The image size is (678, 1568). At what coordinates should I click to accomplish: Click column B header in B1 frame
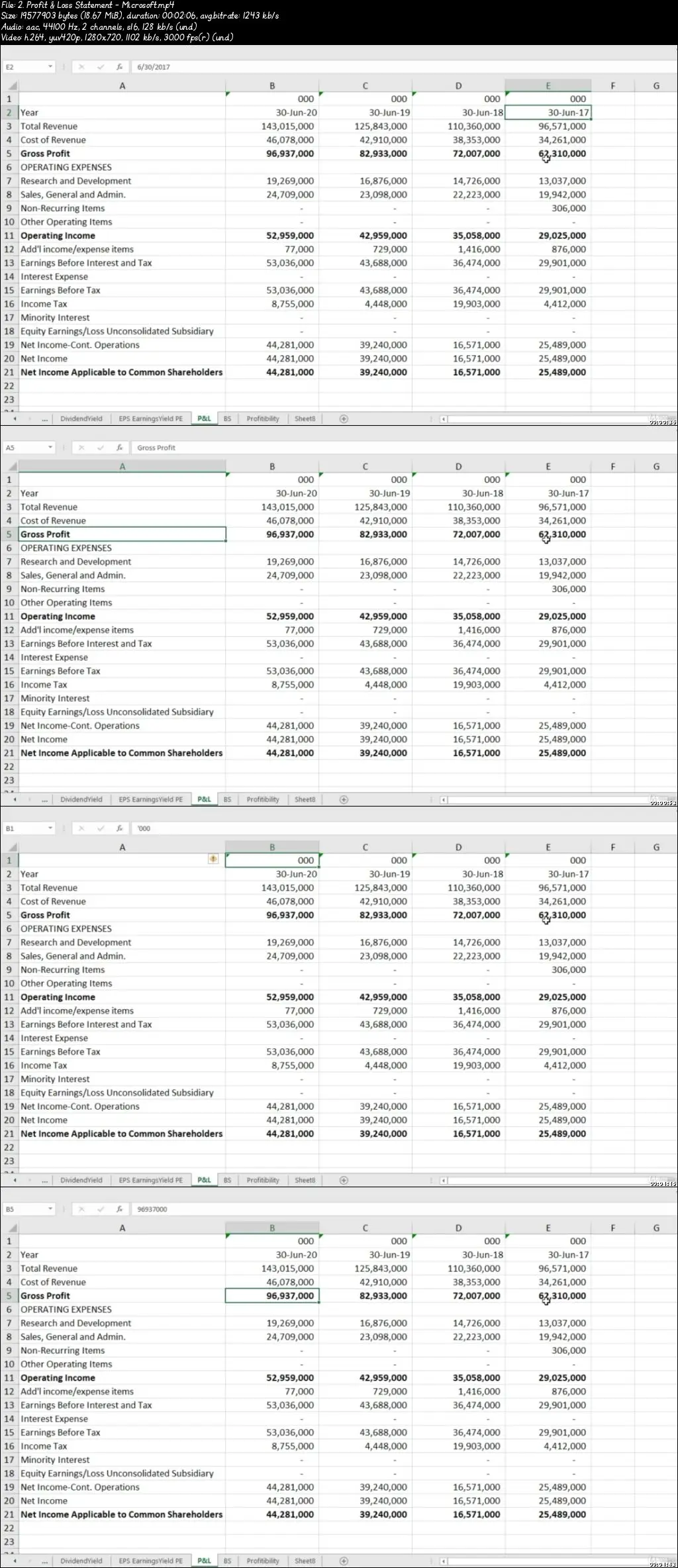tap(272, 847)
